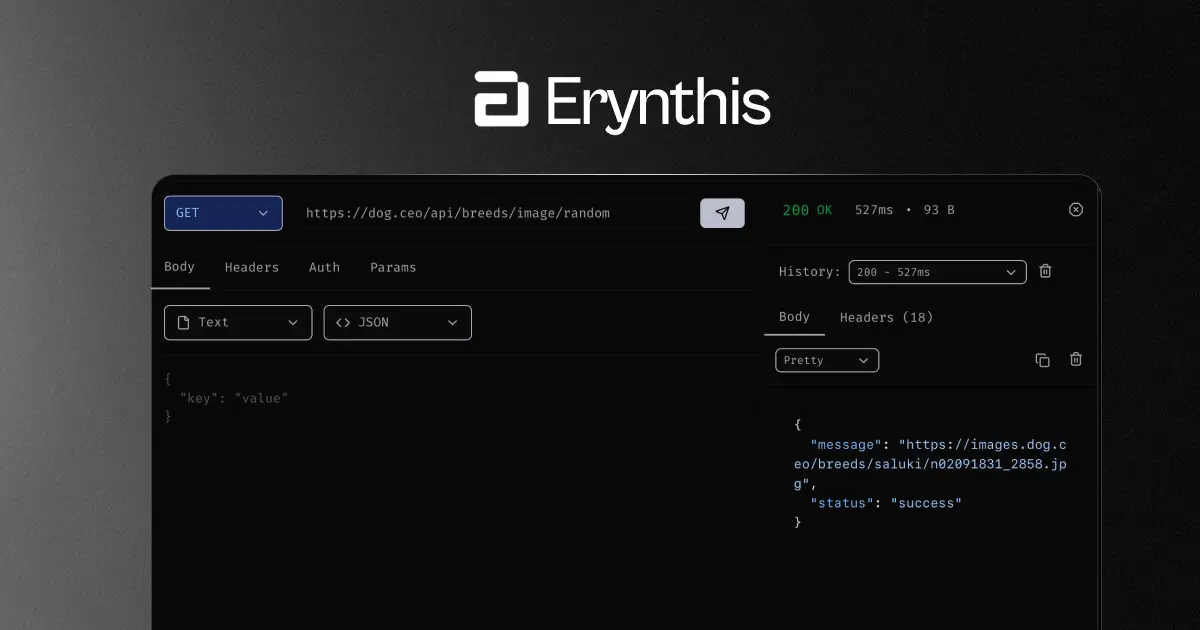This screenshot has width=1200, height=630.
Task: Open the Auth tab
Action: coord(324,267)
